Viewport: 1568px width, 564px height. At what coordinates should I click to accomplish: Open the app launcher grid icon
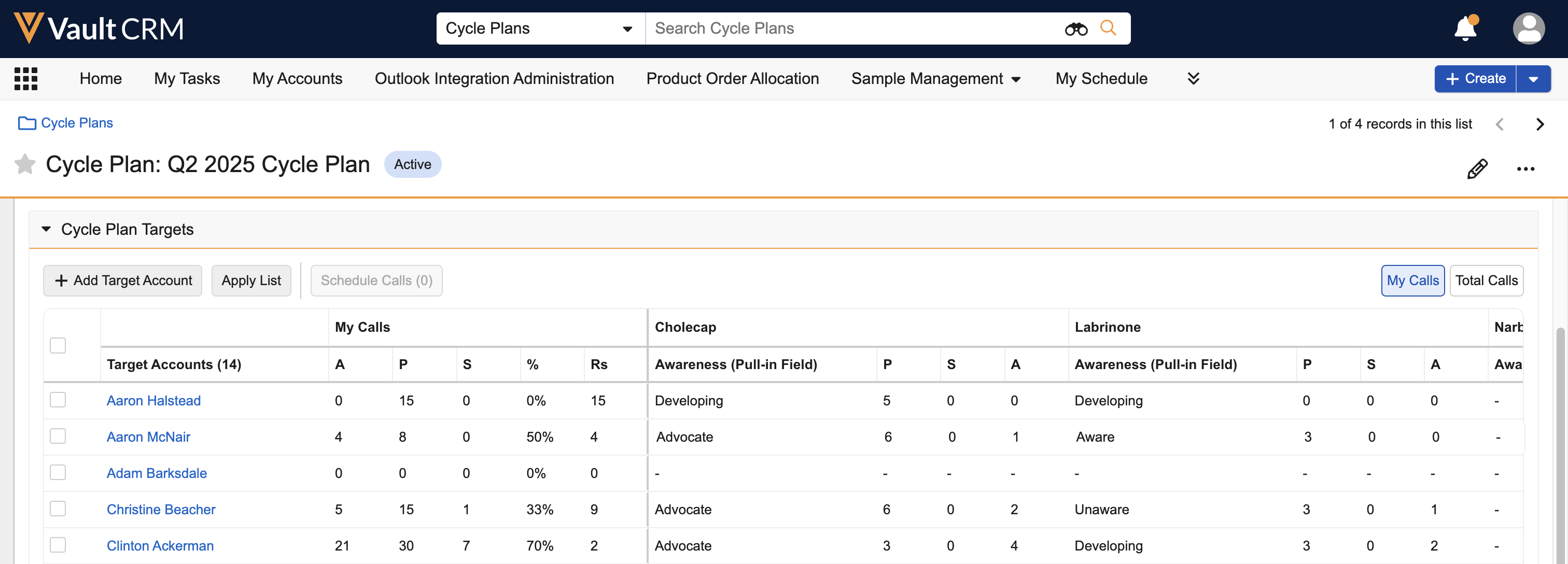point(25,78)
